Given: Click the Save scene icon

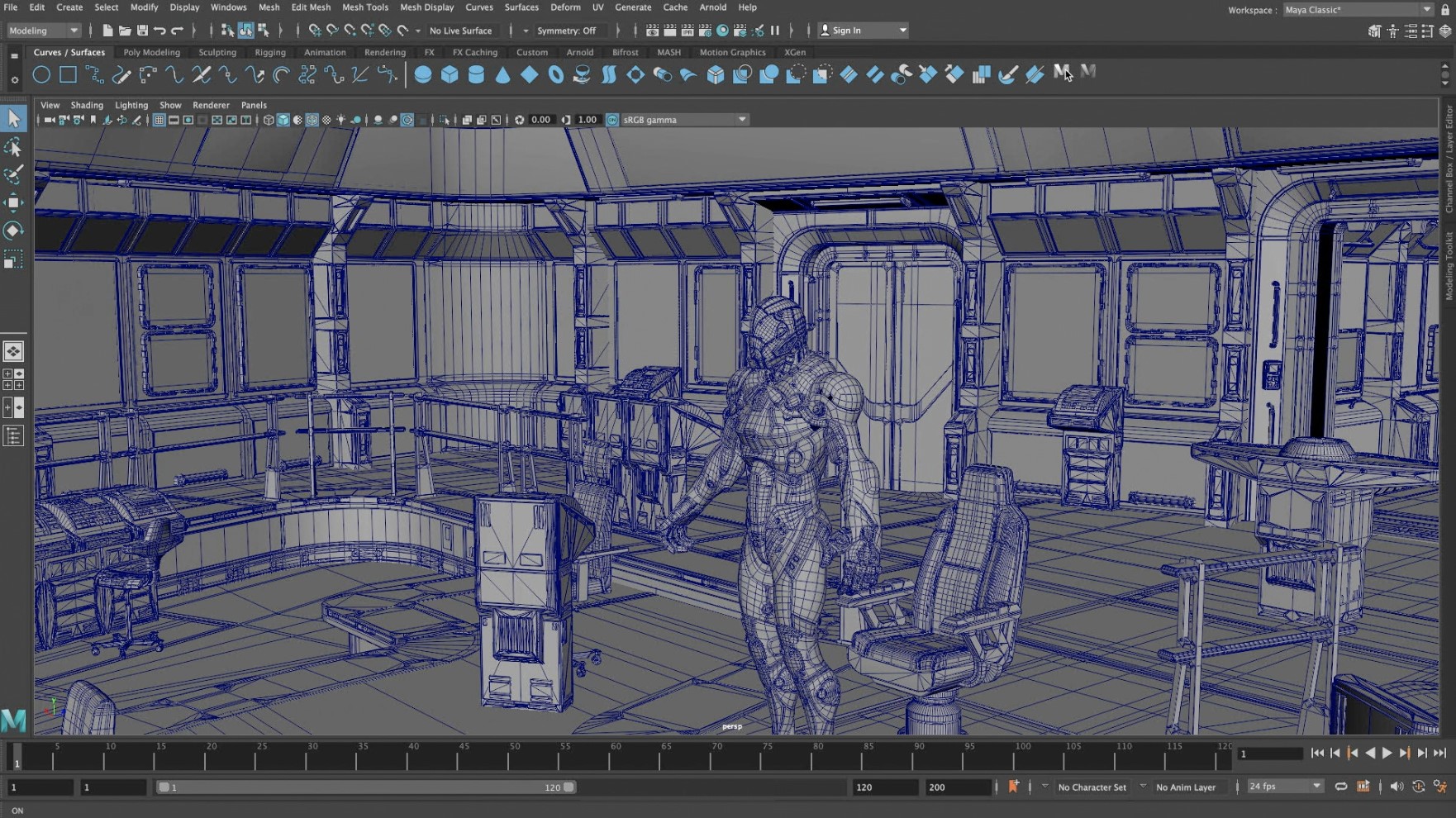Looking at the screenshot, I should [x=142, y=31].
